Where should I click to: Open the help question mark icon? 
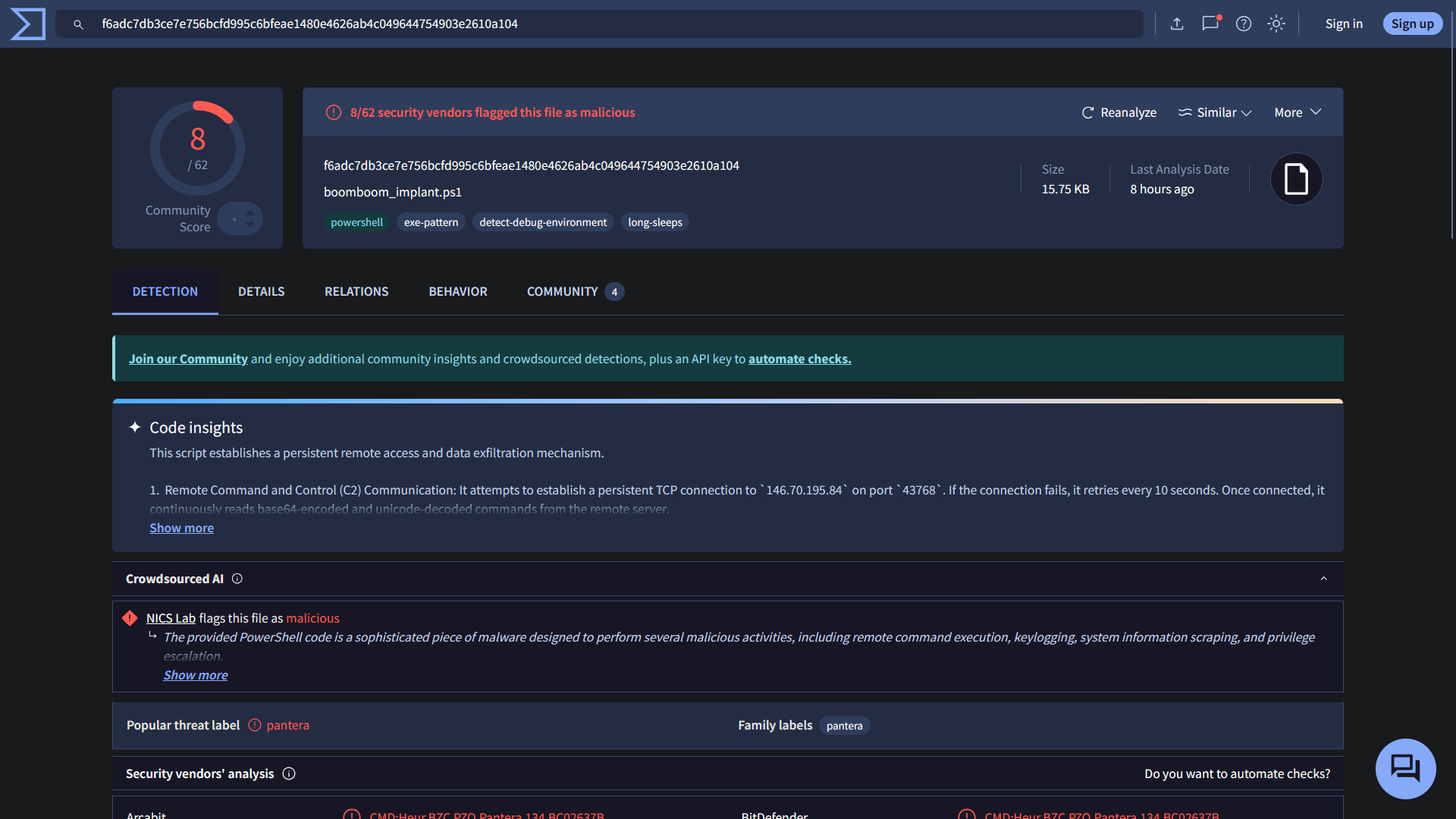pyautogui.click(x=1244, y=24)
